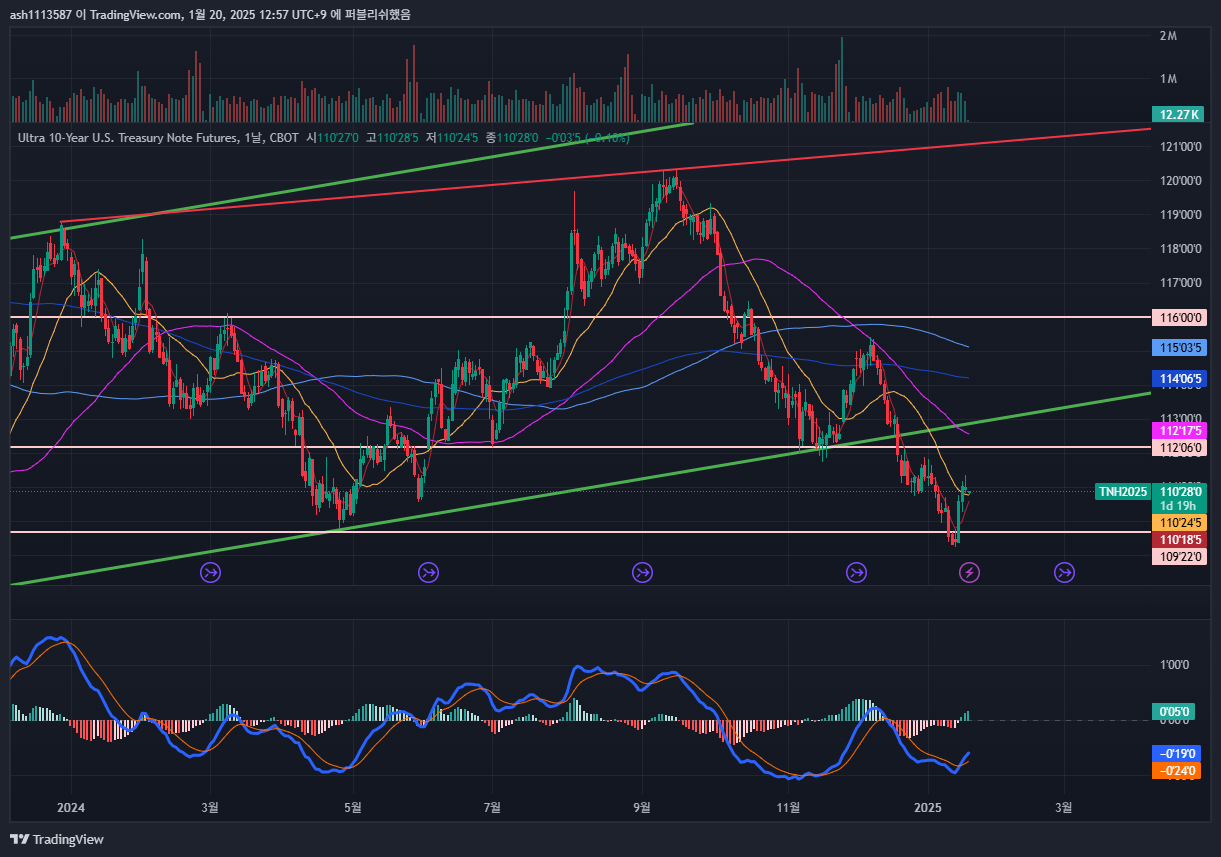
Task: Click rollover marker above the 9월 label
Action: pyautogui.click(x=642, y=572)
